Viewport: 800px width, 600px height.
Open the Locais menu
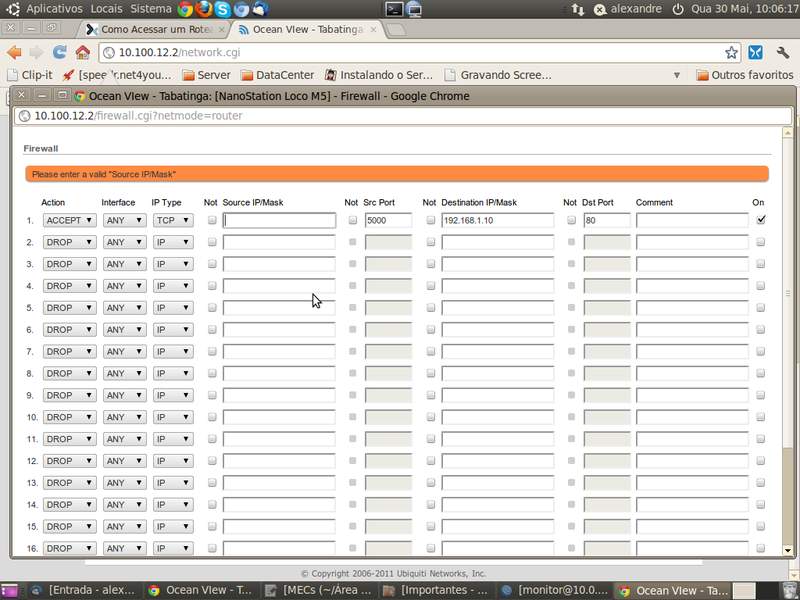pos(106,9)
